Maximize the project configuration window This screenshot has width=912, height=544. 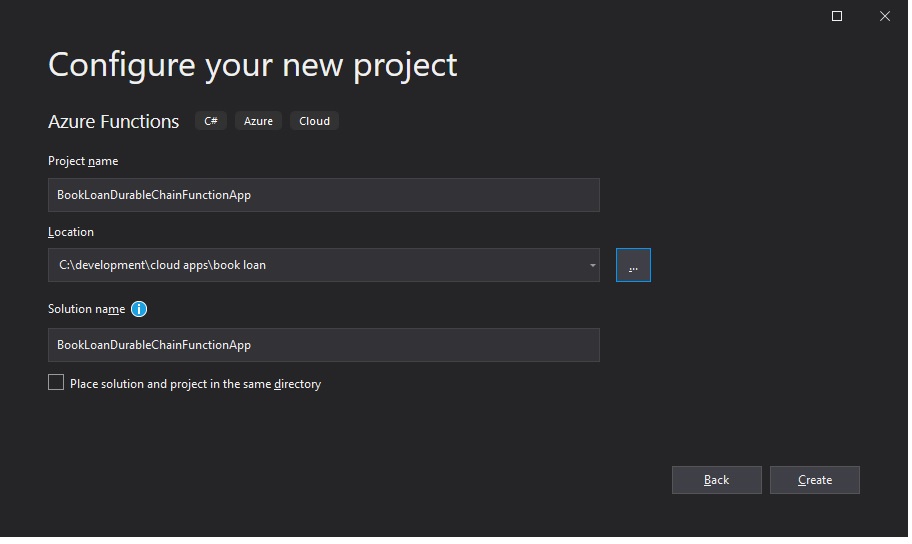point(839,16)
